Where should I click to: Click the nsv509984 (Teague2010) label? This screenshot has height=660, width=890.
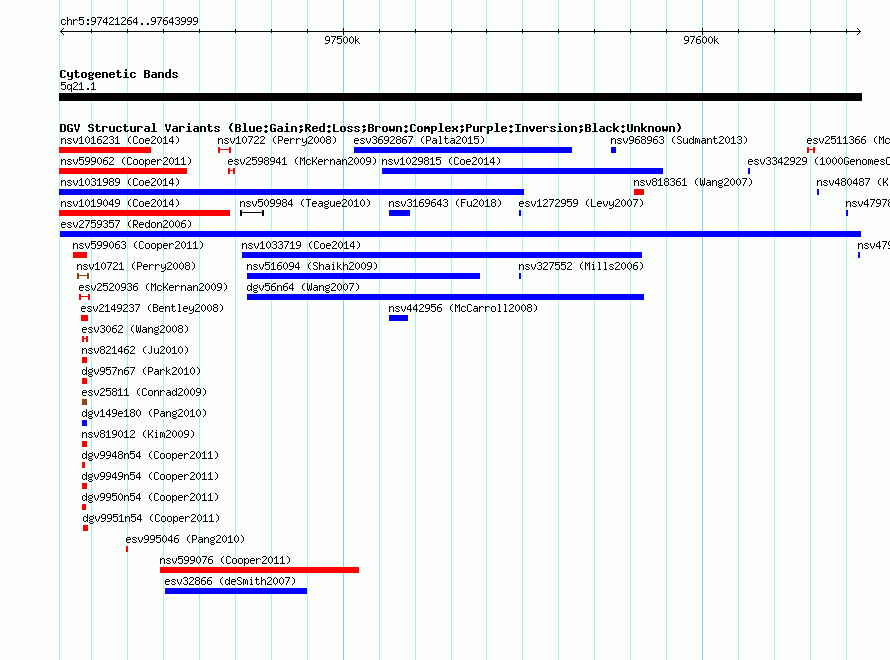click(x=305, y=203)
